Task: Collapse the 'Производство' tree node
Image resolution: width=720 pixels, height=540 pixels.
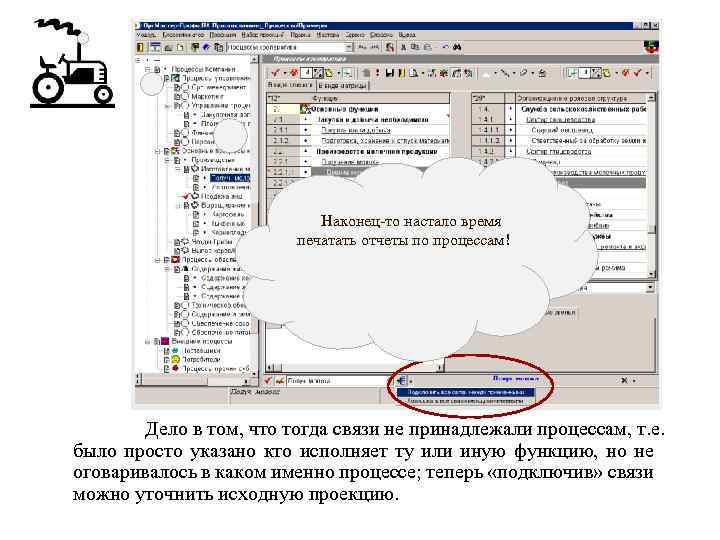Action: coord(168,160)
